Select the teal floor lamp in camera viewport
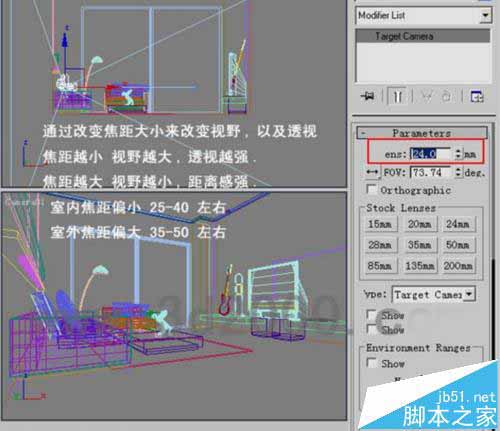500x431 pixels. (x=94, y=287)
